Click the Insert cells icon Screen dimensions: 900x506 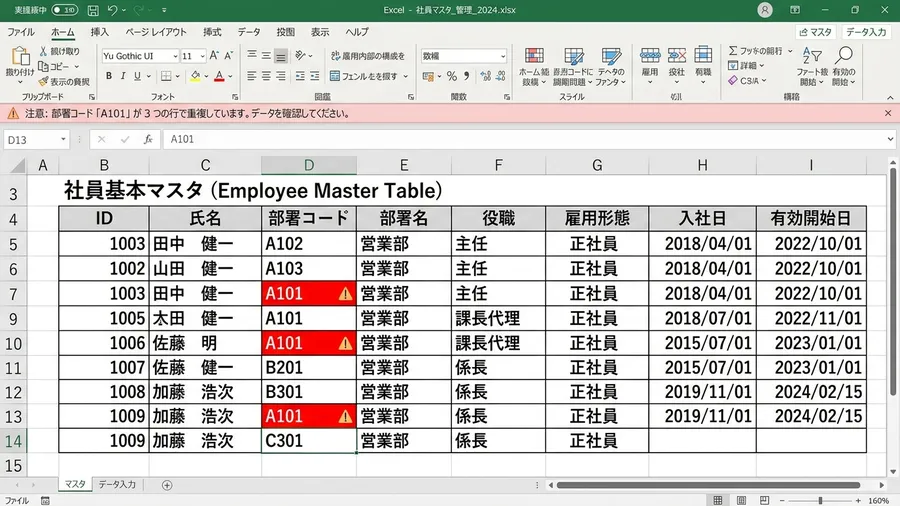[x=650, y=56]
